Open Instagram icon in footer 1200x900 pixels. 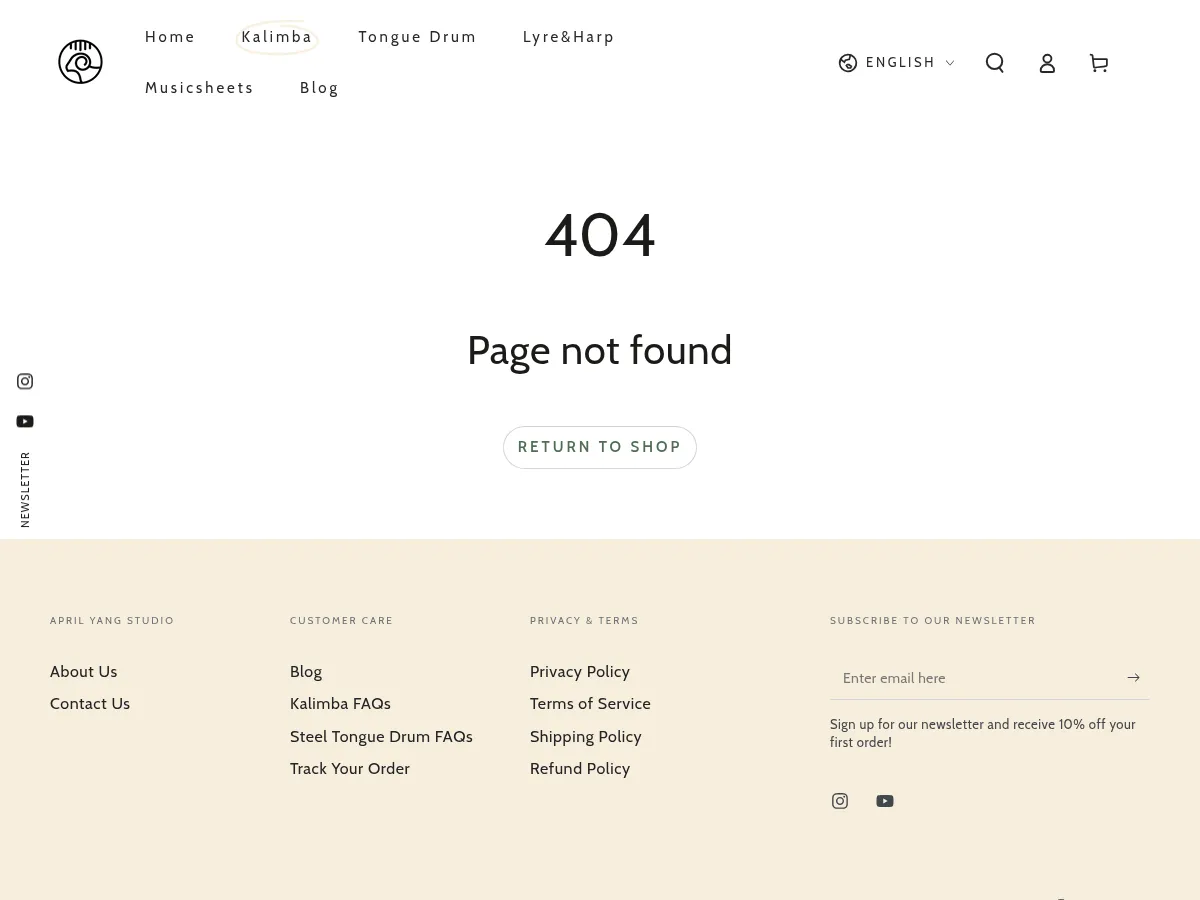click(x=840, y=801)
